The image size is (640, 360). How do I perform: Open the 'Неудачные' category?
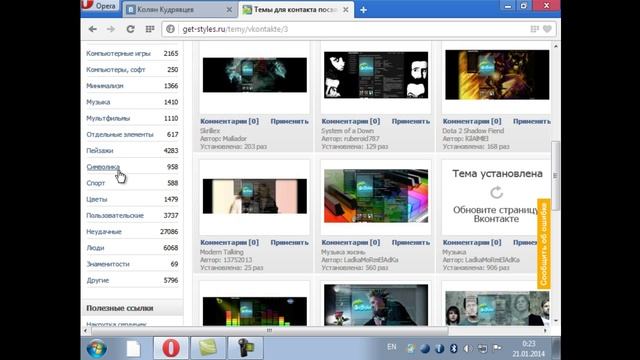104,232
